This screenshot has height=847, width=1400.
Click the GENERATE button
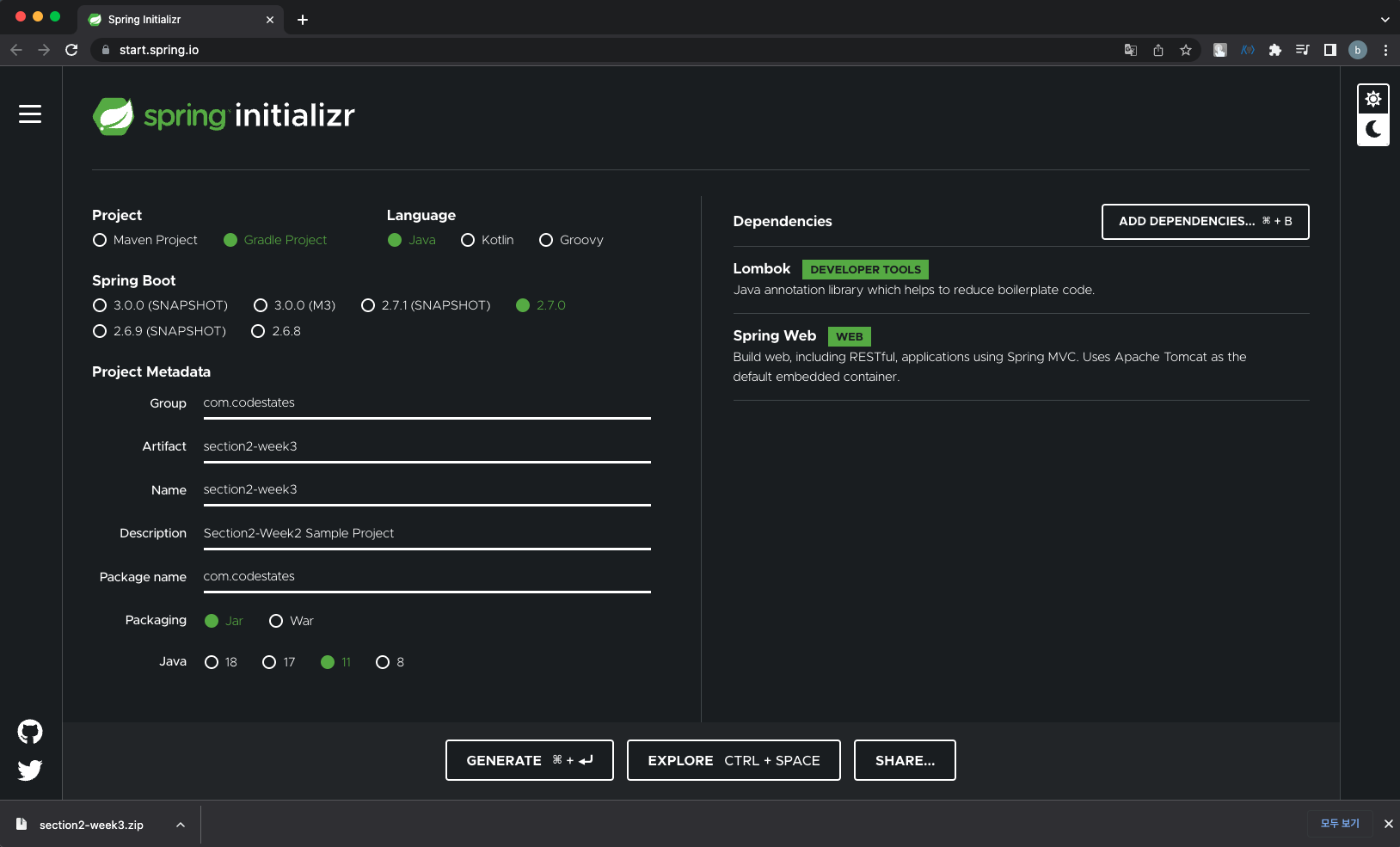[530, 760]
